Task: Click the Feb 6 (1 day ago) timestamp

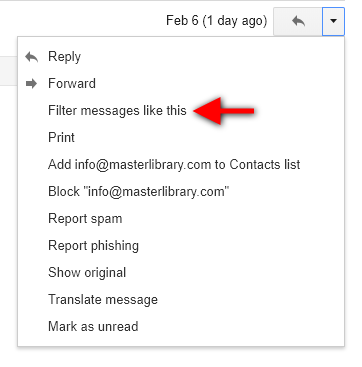Action: point(217,21)
